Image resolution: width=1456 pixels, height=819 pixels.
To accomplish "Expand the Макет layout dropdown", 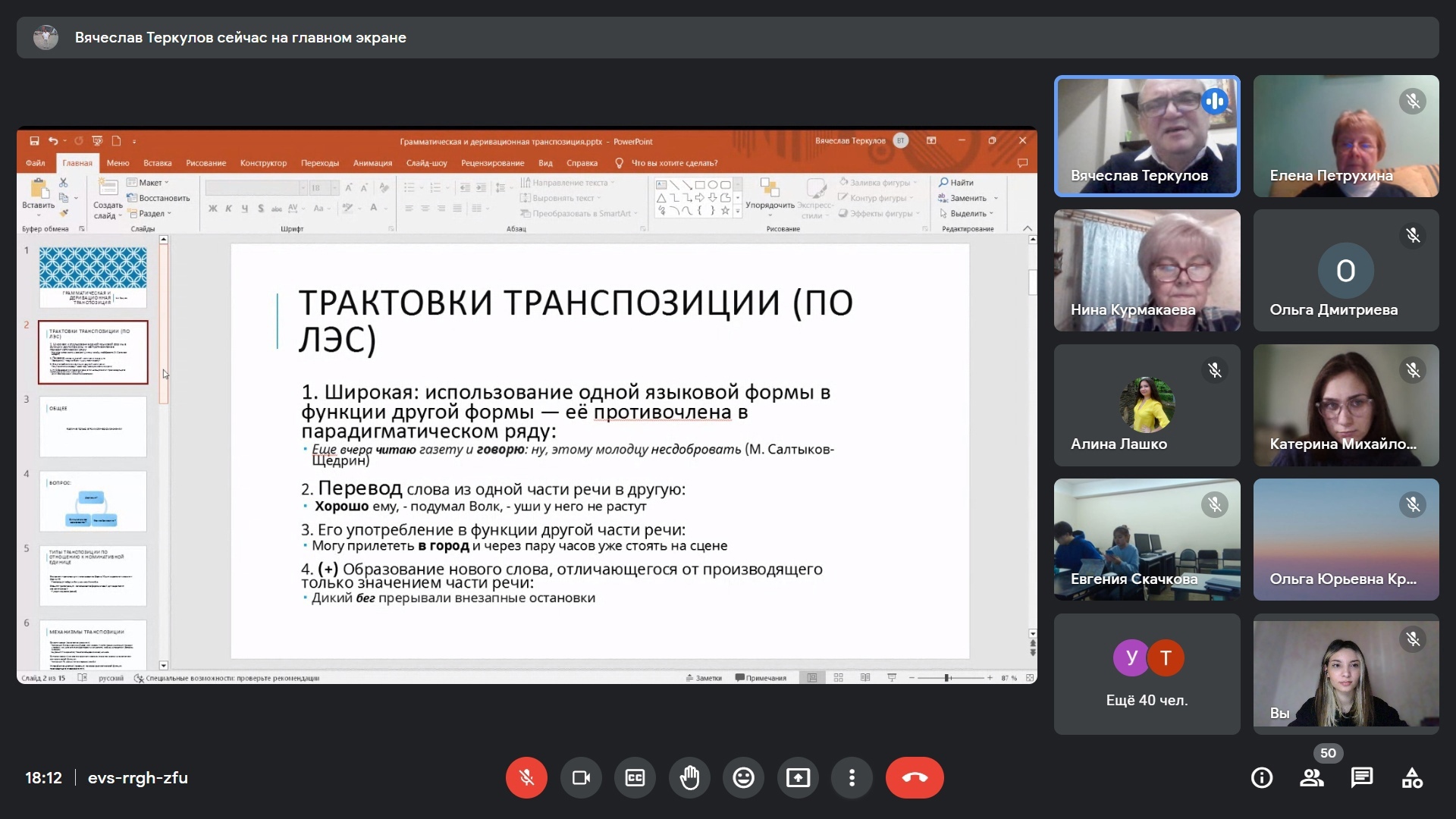I will coord(149,183).
